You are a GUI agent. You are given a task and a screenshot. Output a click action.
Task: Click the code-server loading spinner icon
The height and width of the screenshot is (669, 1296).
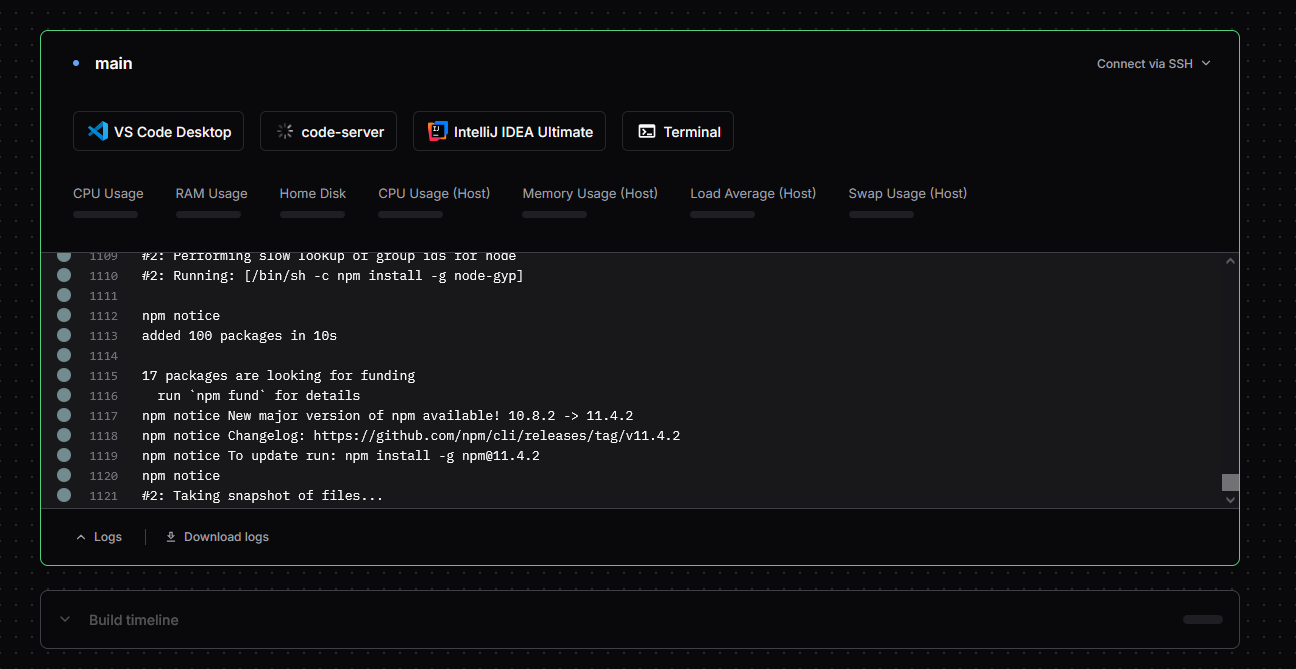point(285,131)
